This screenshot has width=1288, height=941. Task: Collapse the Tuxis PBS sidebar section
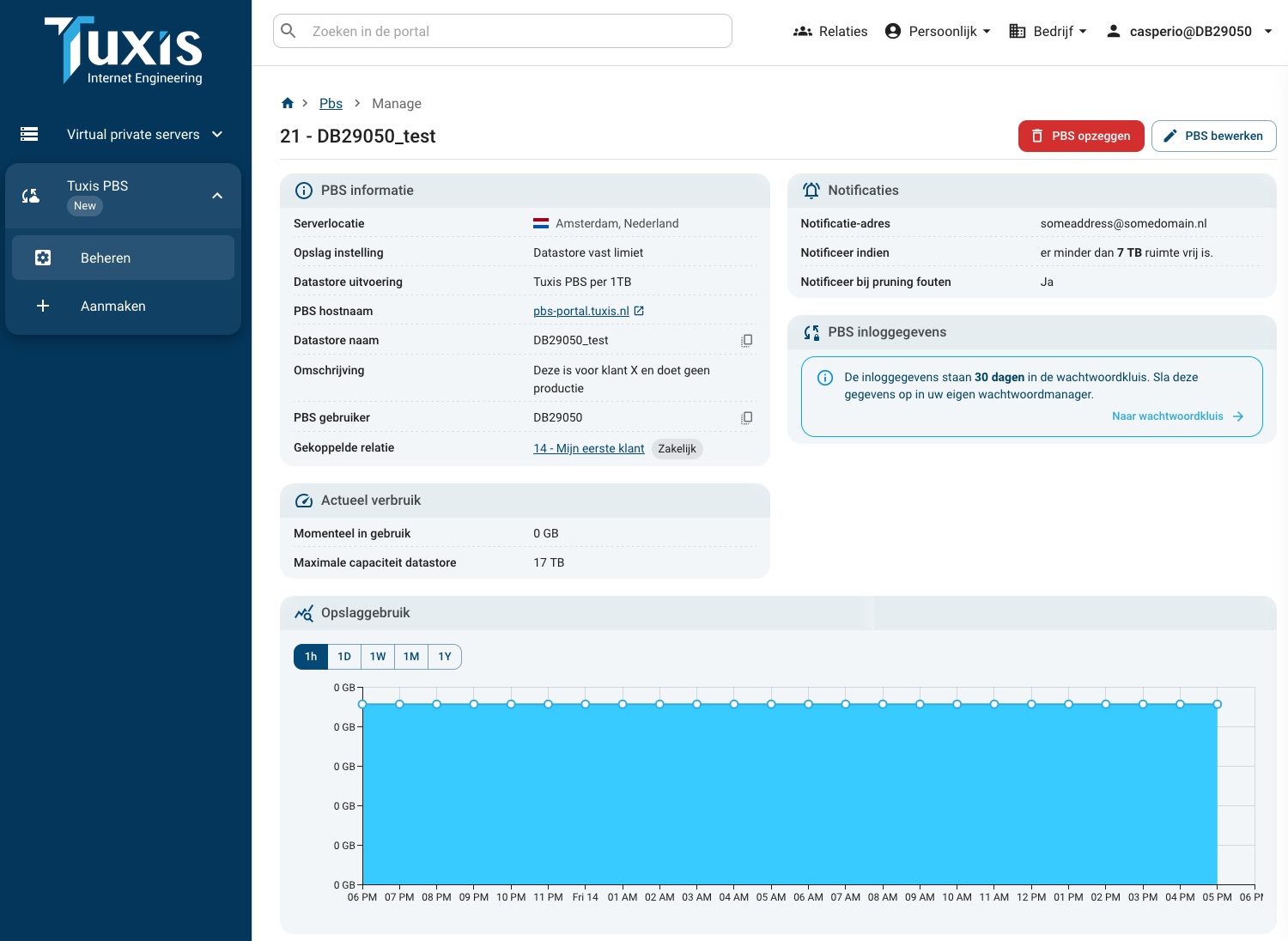[217, 196]
